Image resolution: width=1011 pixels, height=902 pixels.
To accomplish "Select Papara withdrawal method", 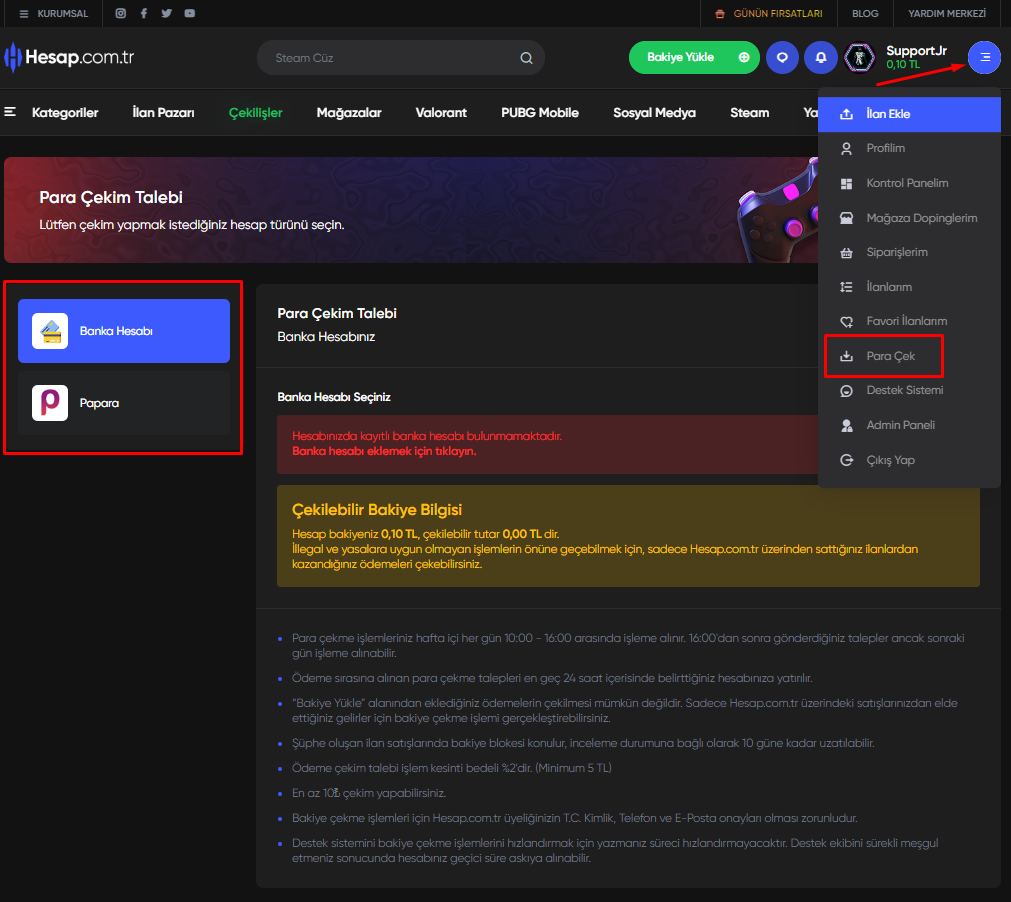I will [124, 403].
